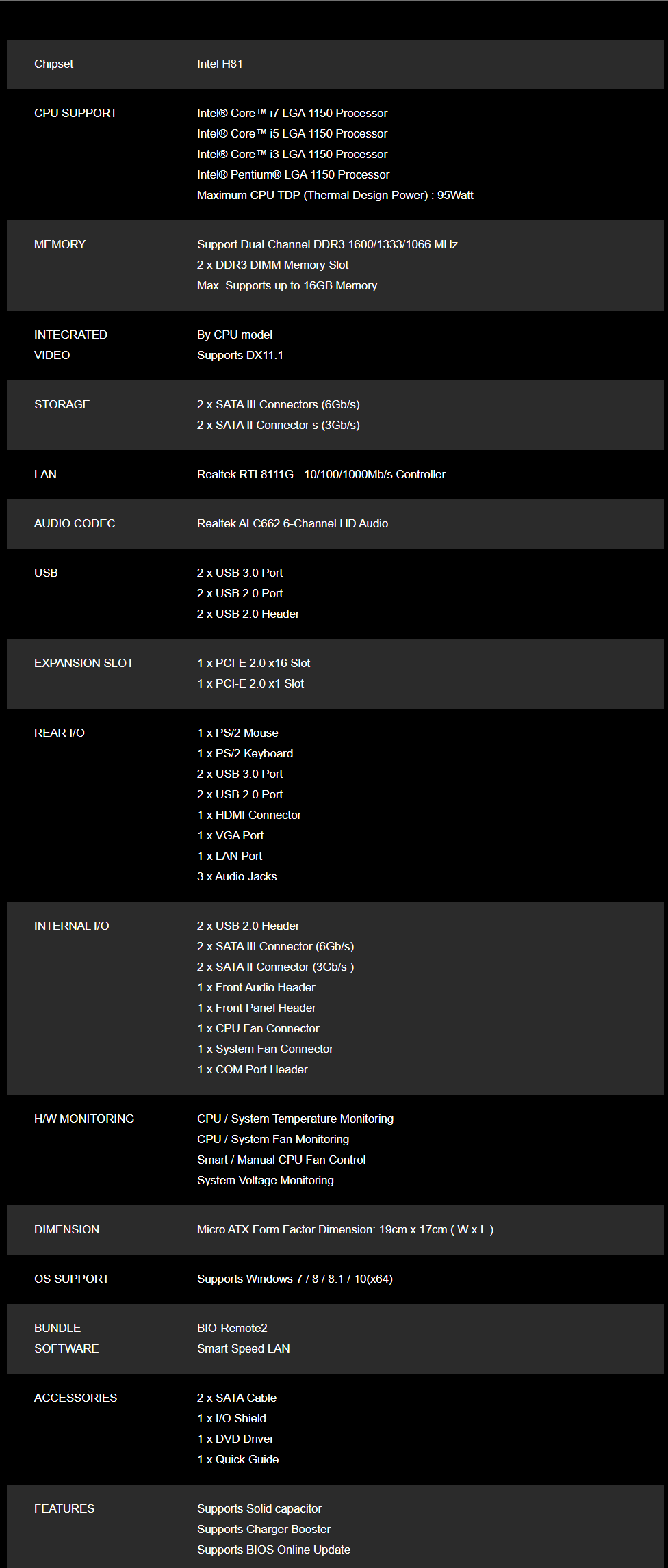The width and height of the screenshot is (668, 1568).
Task: Click the 1 x COM Port Header line
Action: [x=253, y=1069]
